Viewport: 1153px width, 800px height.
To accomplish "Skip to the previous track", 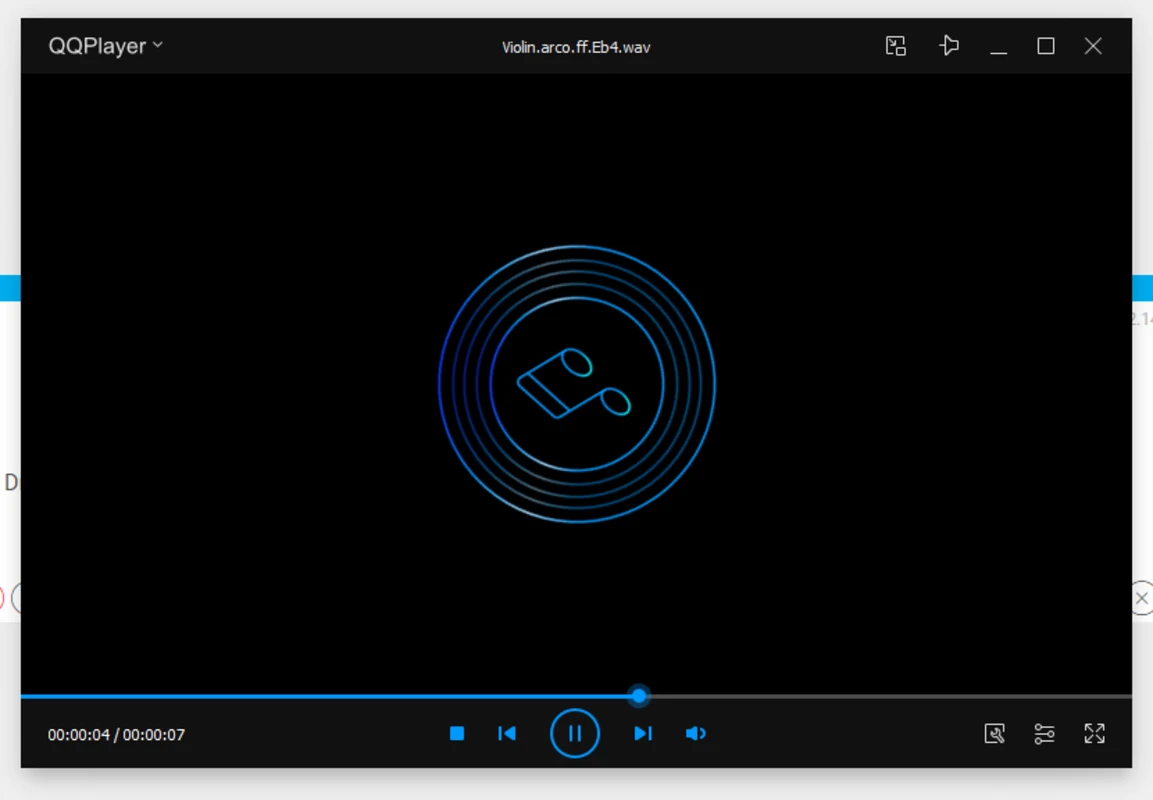I will point(507,733).
